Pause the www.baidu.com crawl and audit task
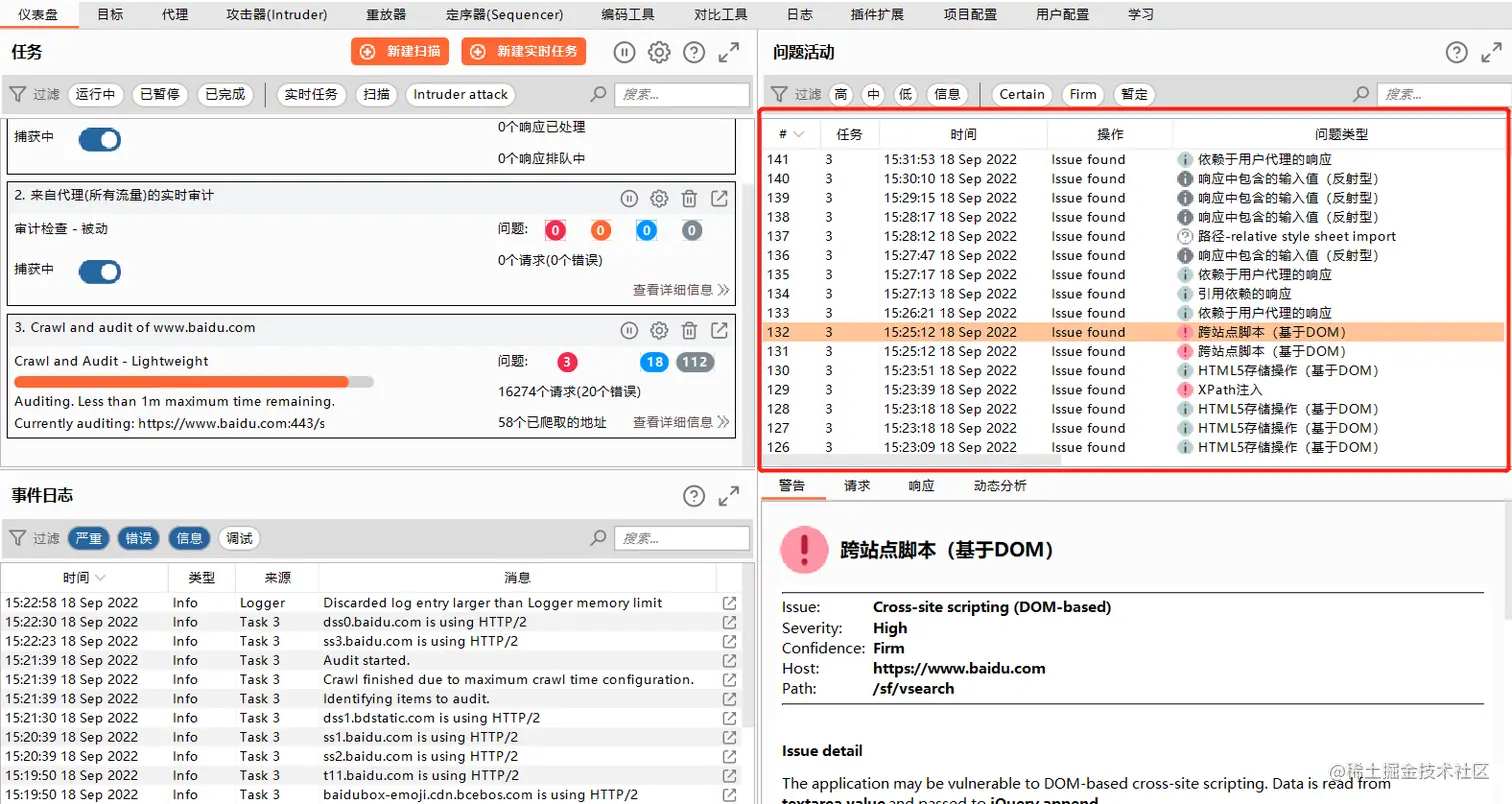 pos(629,330)
